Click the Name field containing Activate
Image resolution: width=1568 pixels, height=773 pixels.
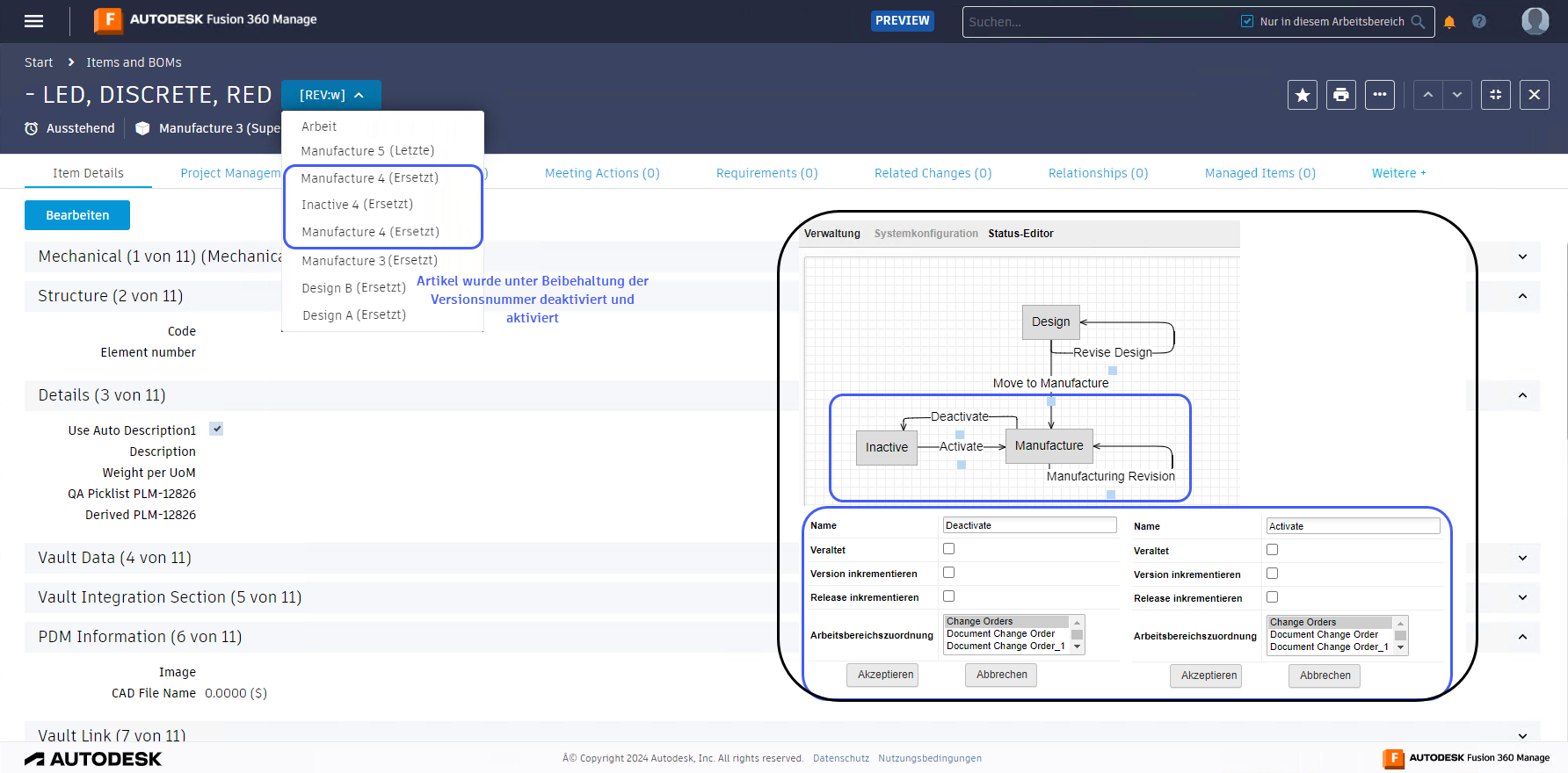pos(1354,526)
